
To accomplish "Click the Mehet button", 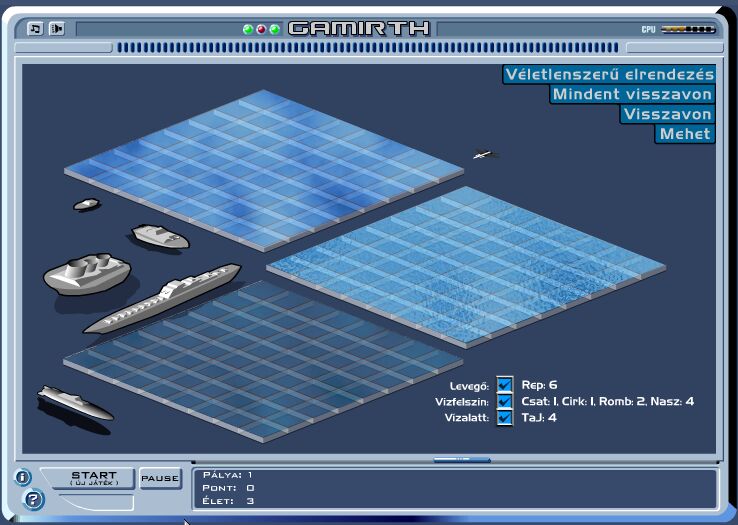I will pyautogui.click(x=685, y=134).
